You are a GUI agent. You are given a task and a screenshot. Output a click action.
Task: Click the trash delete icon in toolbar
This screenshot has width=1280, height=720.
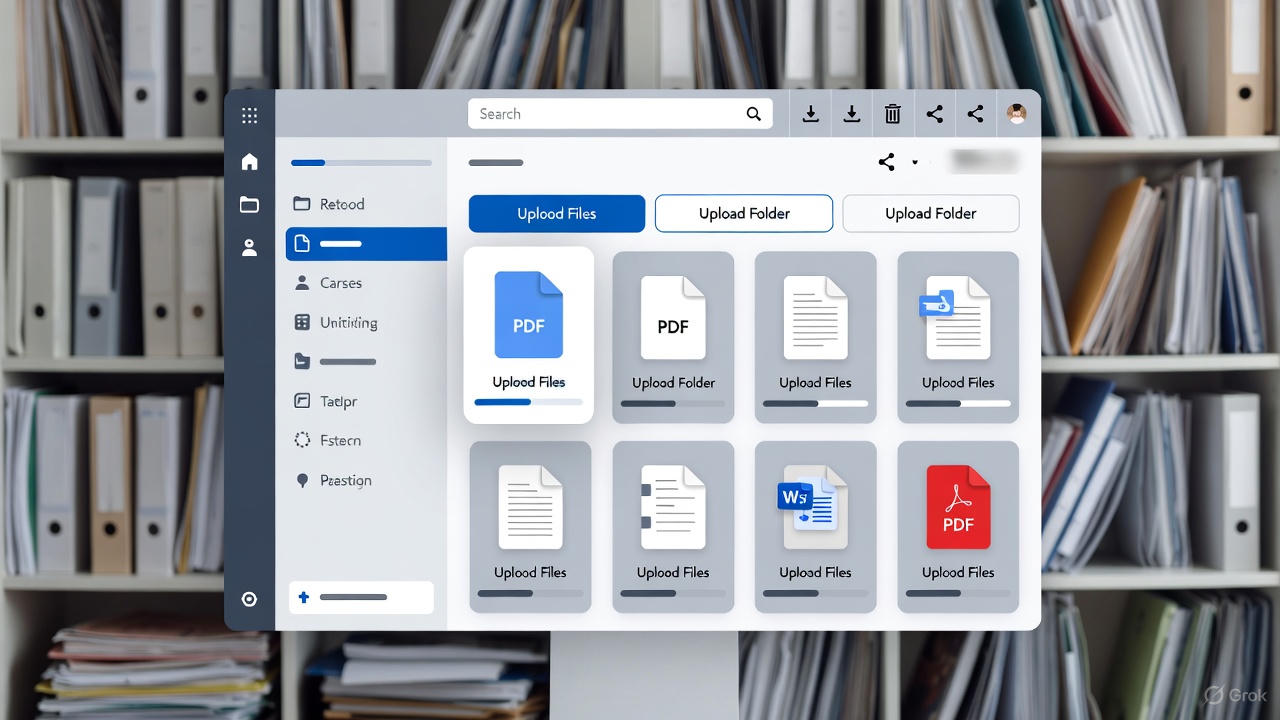coord(893,114)
